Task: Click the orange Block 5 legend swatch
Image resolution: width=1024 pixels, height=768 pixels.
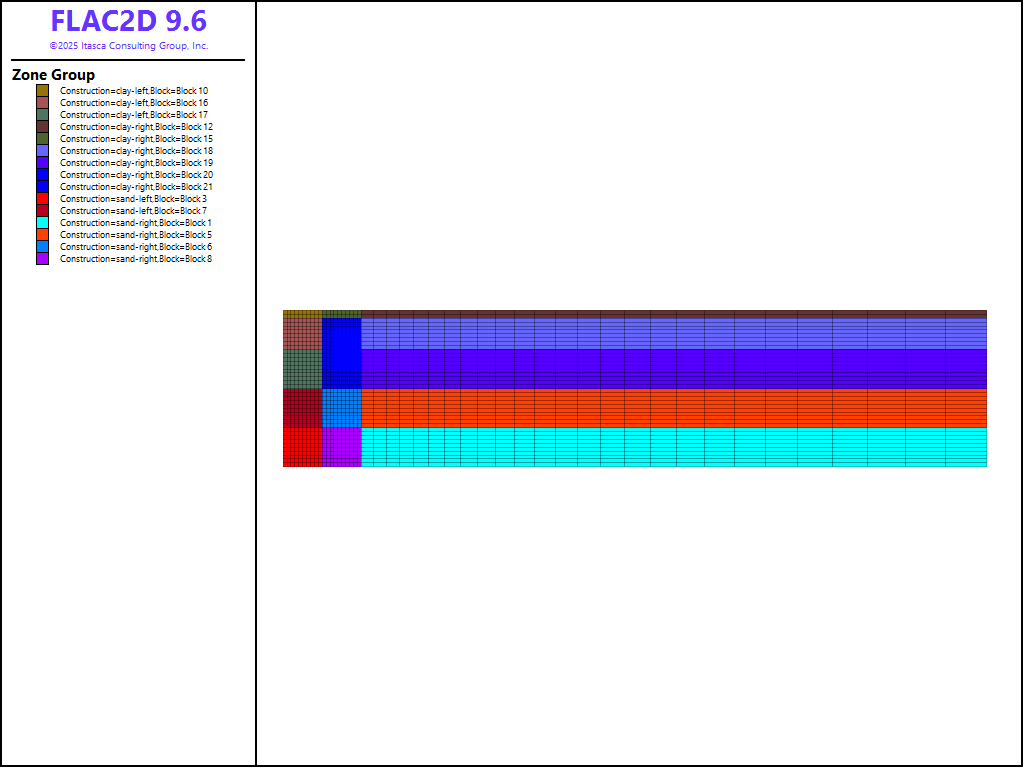Action: click(42, 235)
